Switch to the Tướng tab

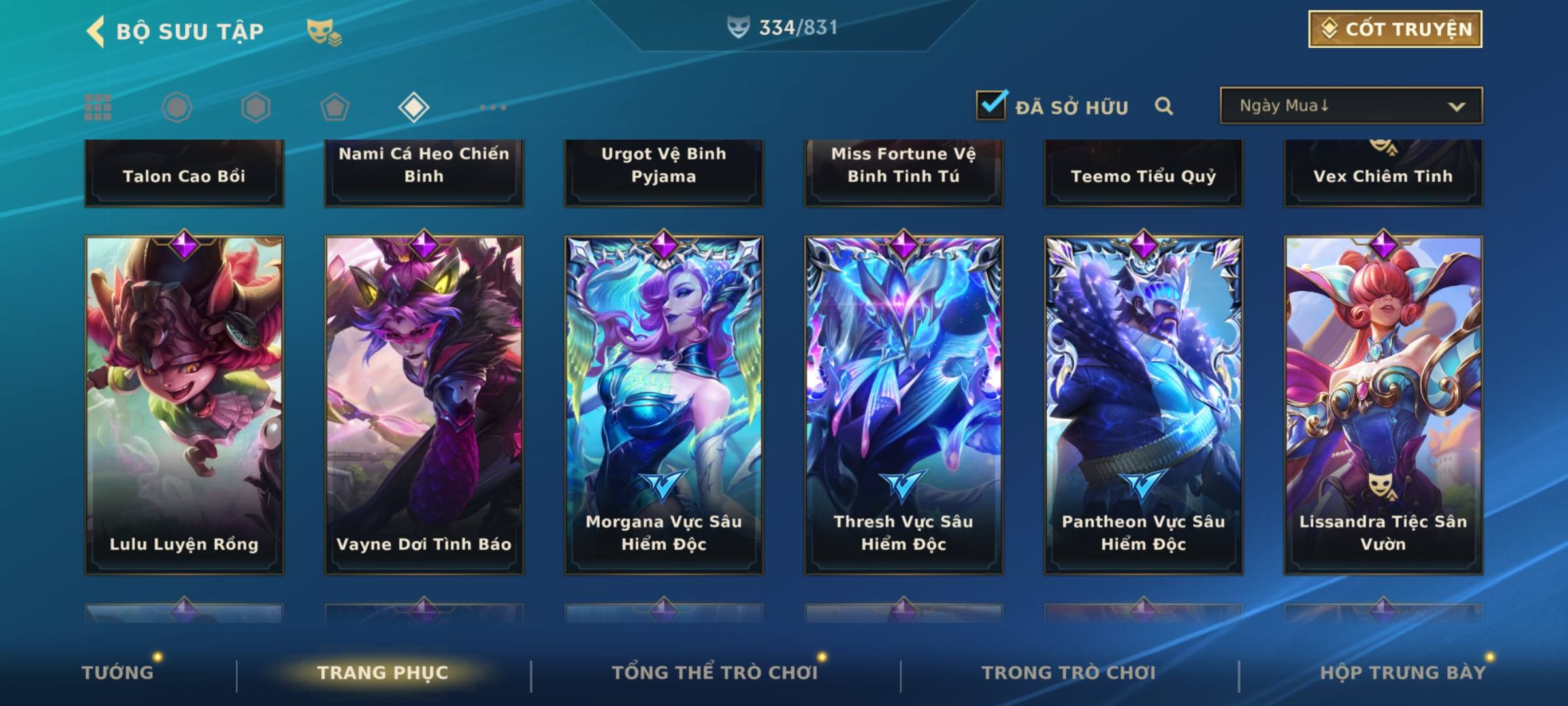pyautogui.click(x=118, y=672)
